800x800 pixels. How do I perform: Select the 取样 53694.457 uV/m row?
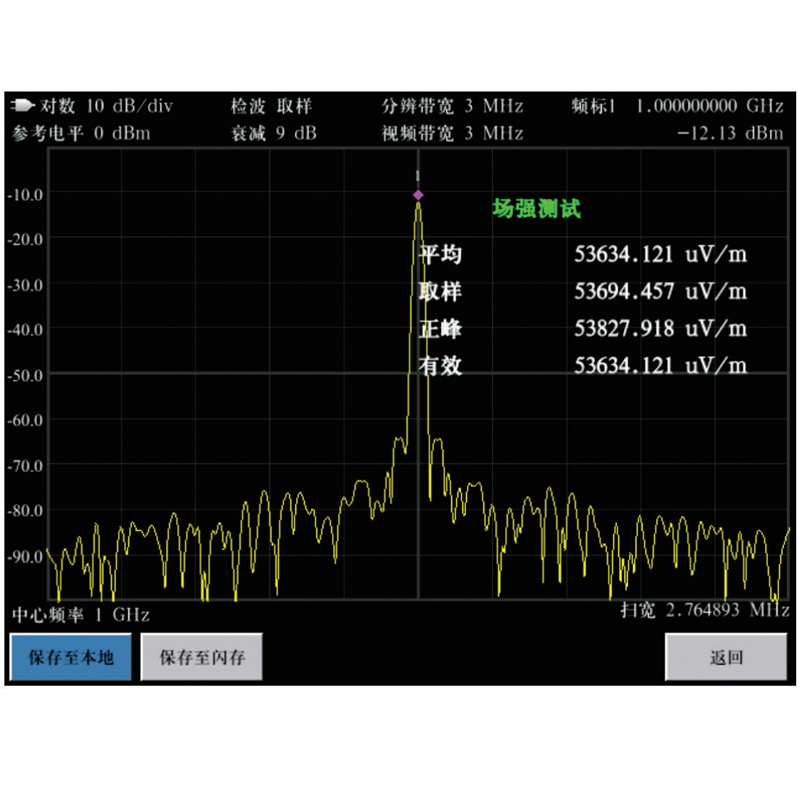[582, 292]
